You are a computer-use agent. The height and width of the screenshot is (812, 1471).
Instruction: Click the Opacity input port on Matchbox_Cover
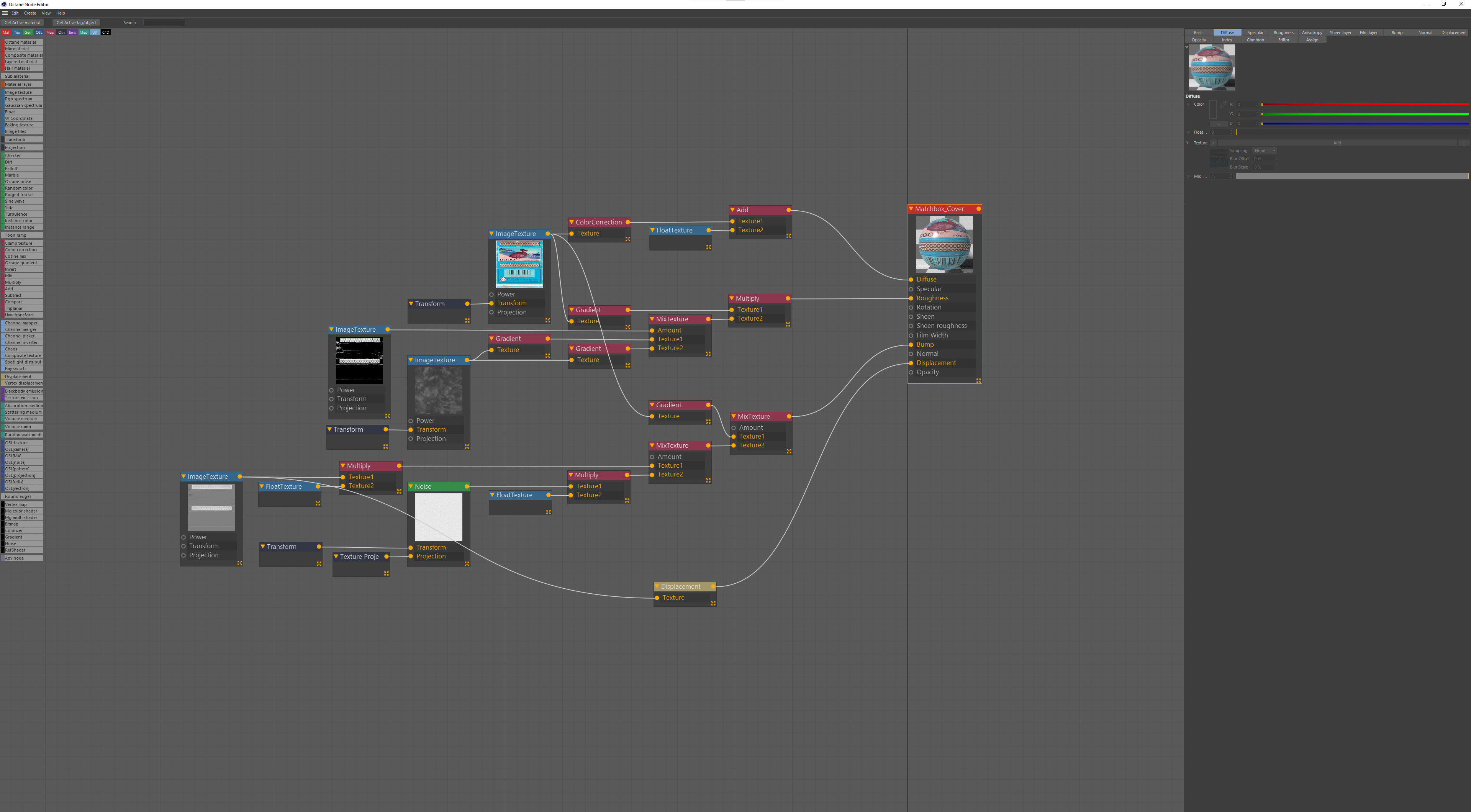(911, 372)
